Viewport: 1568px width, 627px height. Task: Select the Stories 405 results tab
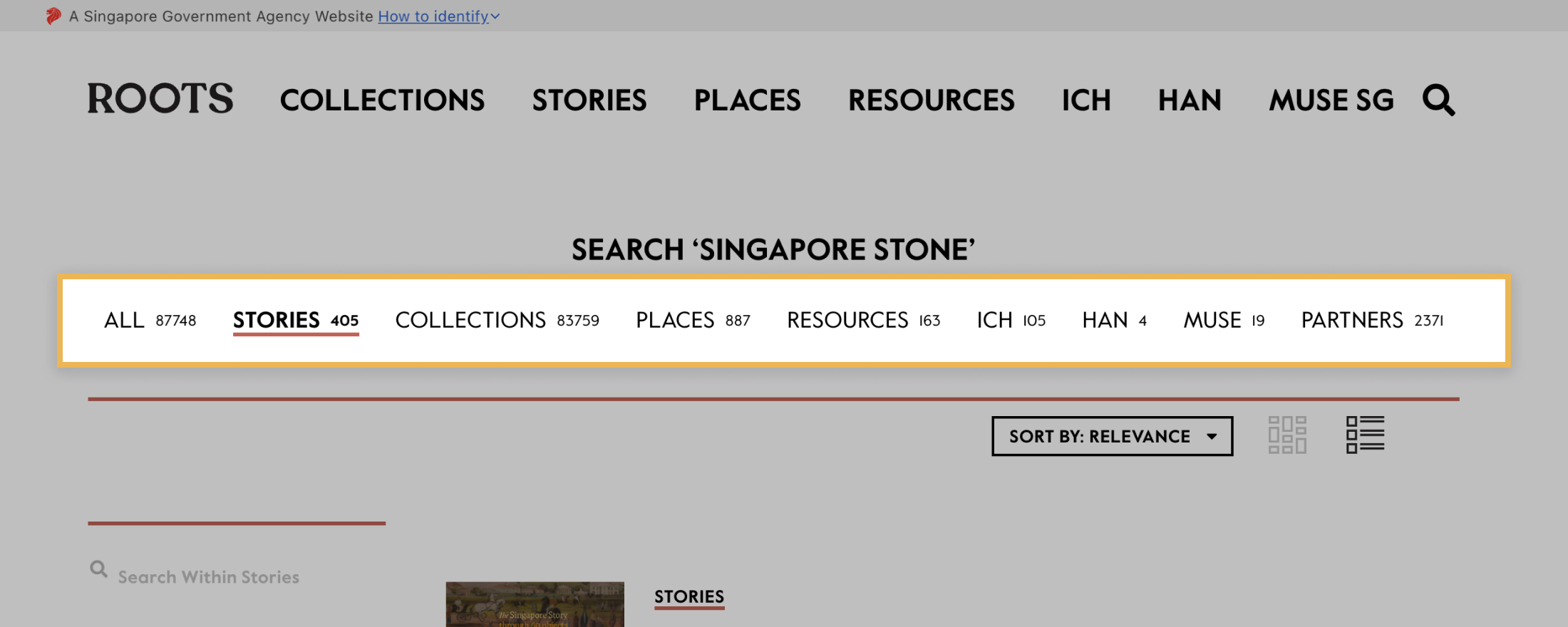[x=296, y=320]
